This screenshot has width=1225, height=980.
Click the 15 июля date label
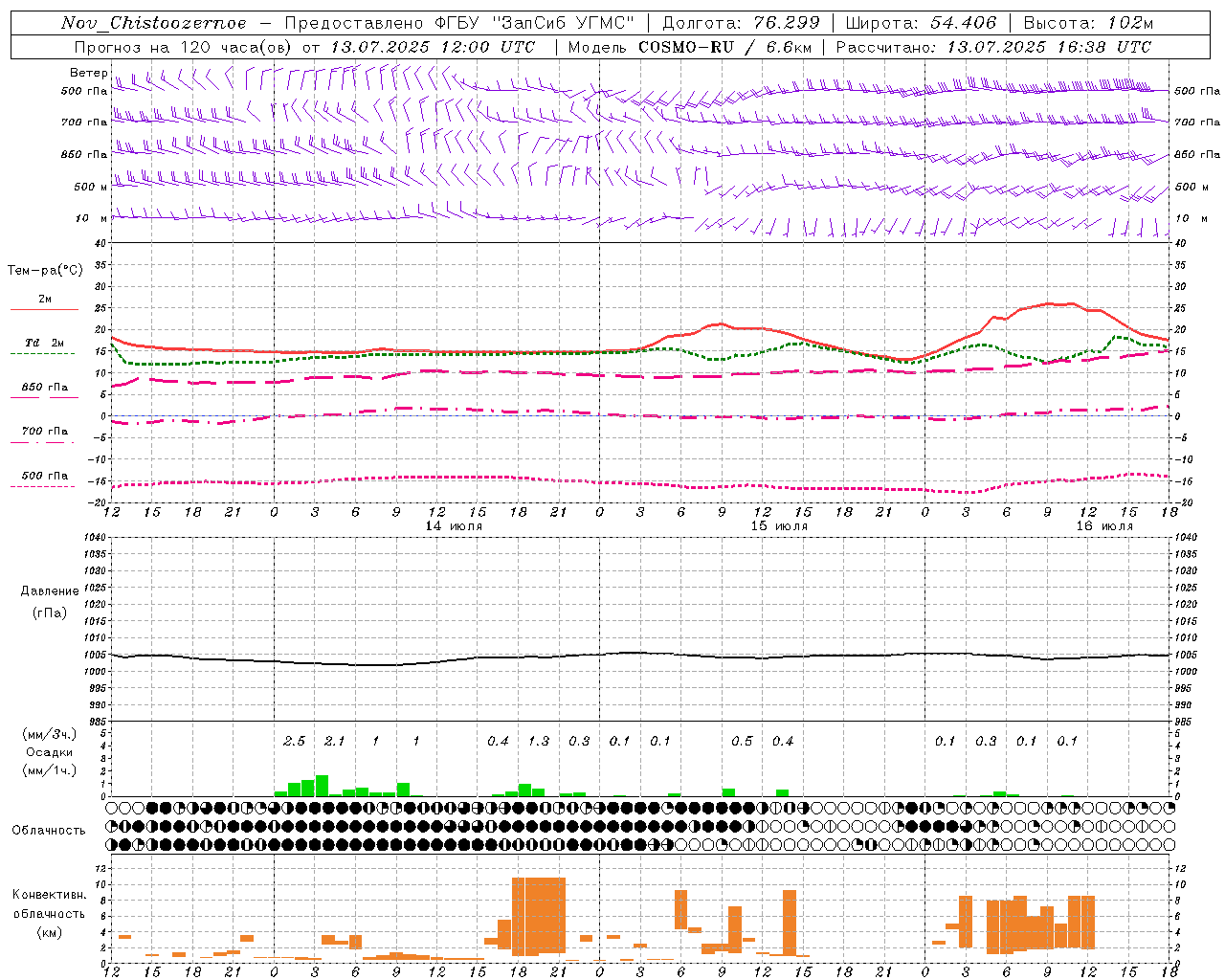pyautogui.click(x=779, y=526)
